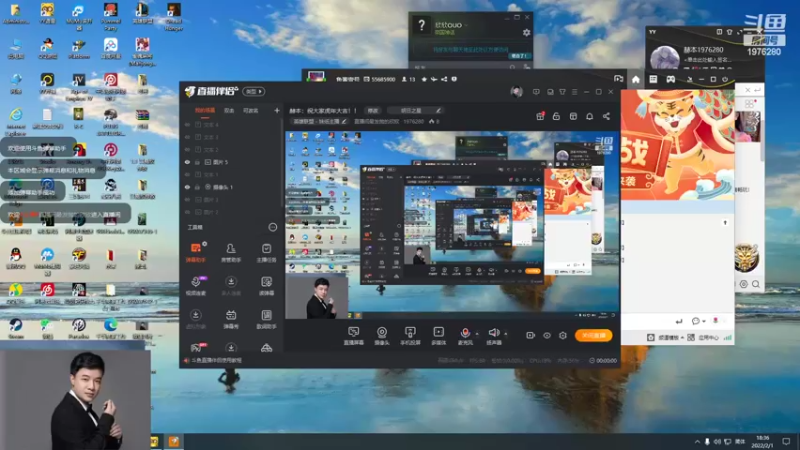The width and height of the screenshot is (800, 450).
Task: Open the 歌词助手 tool
Action: pyautogui.click(x=266, y=319)
